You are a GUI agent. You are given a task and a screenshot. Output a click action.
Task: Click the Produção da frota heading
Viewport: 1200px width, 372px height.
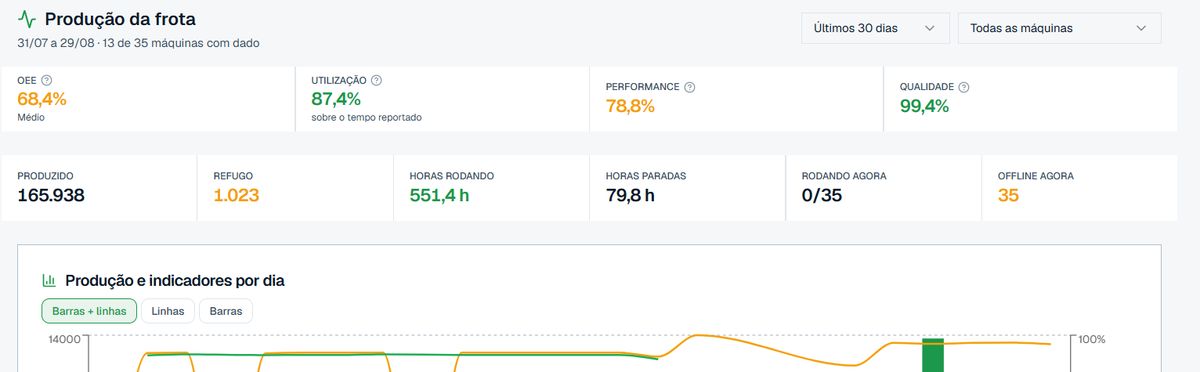120,19
